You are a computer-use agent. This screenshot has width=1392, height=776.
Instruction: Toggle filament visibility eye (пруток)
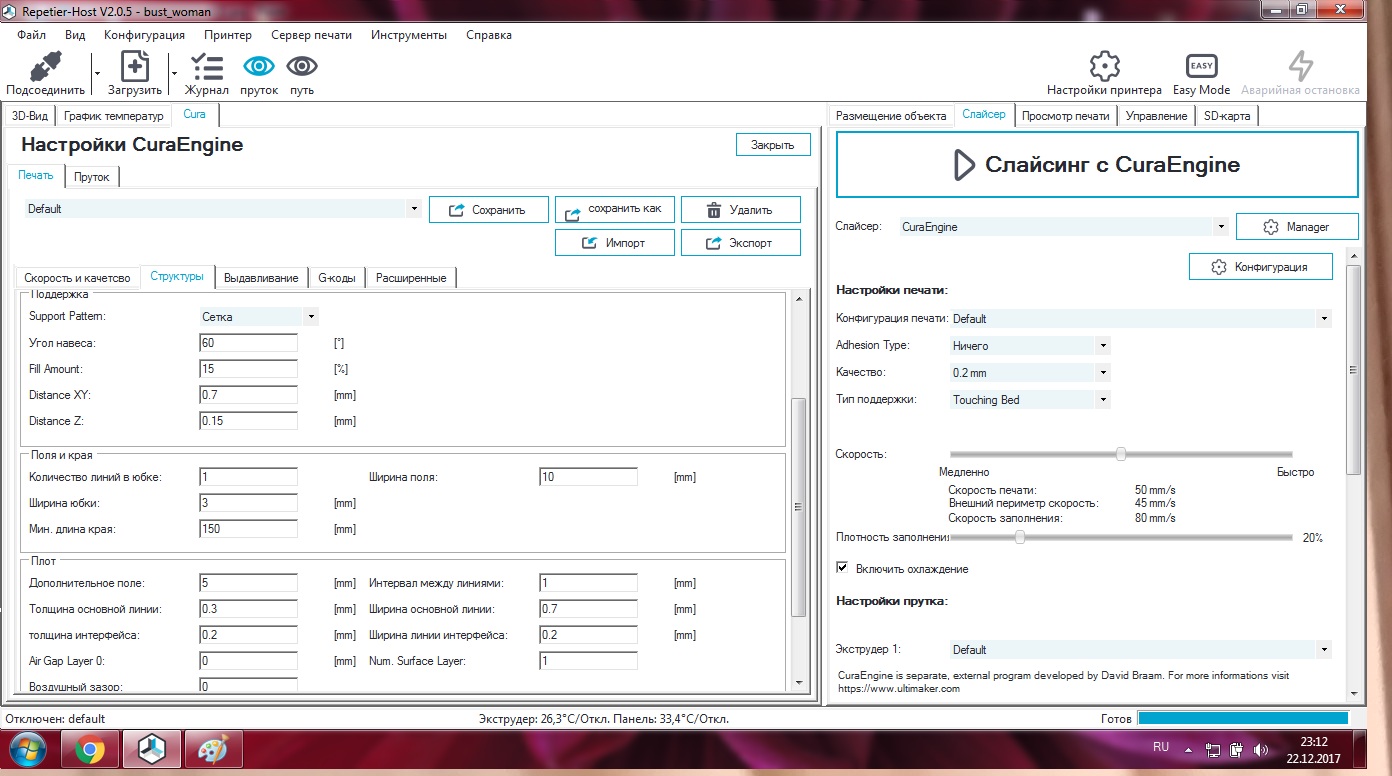259,67
